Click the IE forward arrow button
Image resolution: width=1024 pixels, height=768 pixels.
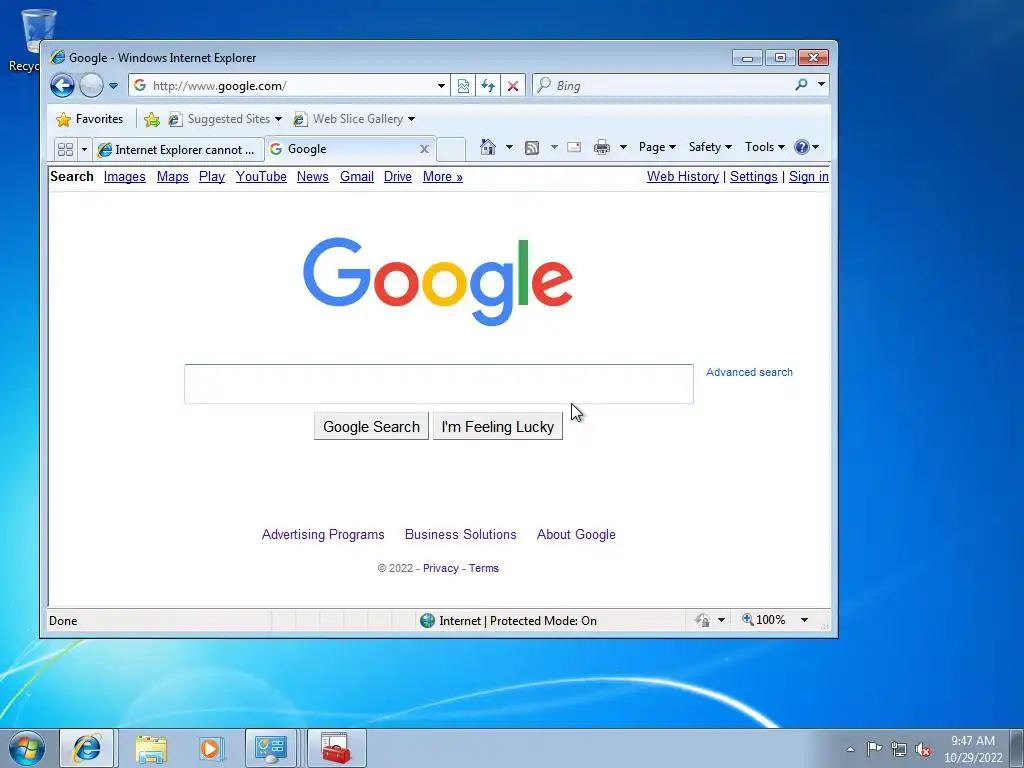(x=91, y=86)
